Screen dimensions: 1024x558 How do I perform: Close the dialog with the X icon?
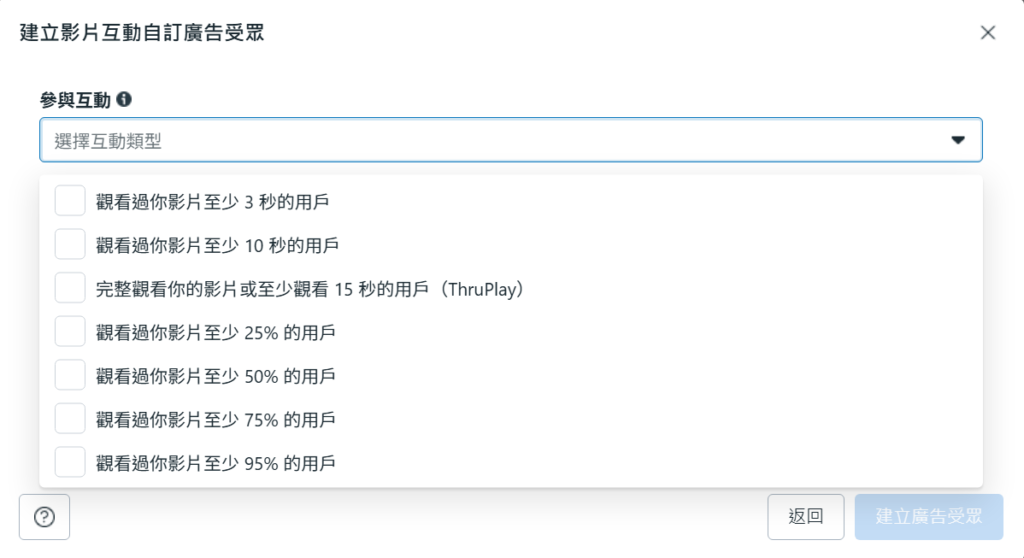coord(988,32)
